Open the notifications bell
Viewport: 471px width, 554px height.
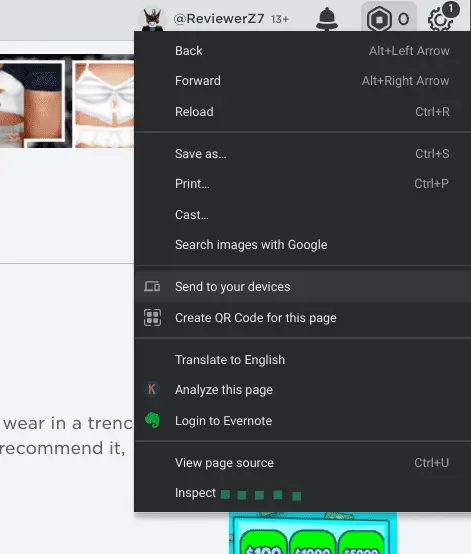pyautogui.click(x=326, y=18)
